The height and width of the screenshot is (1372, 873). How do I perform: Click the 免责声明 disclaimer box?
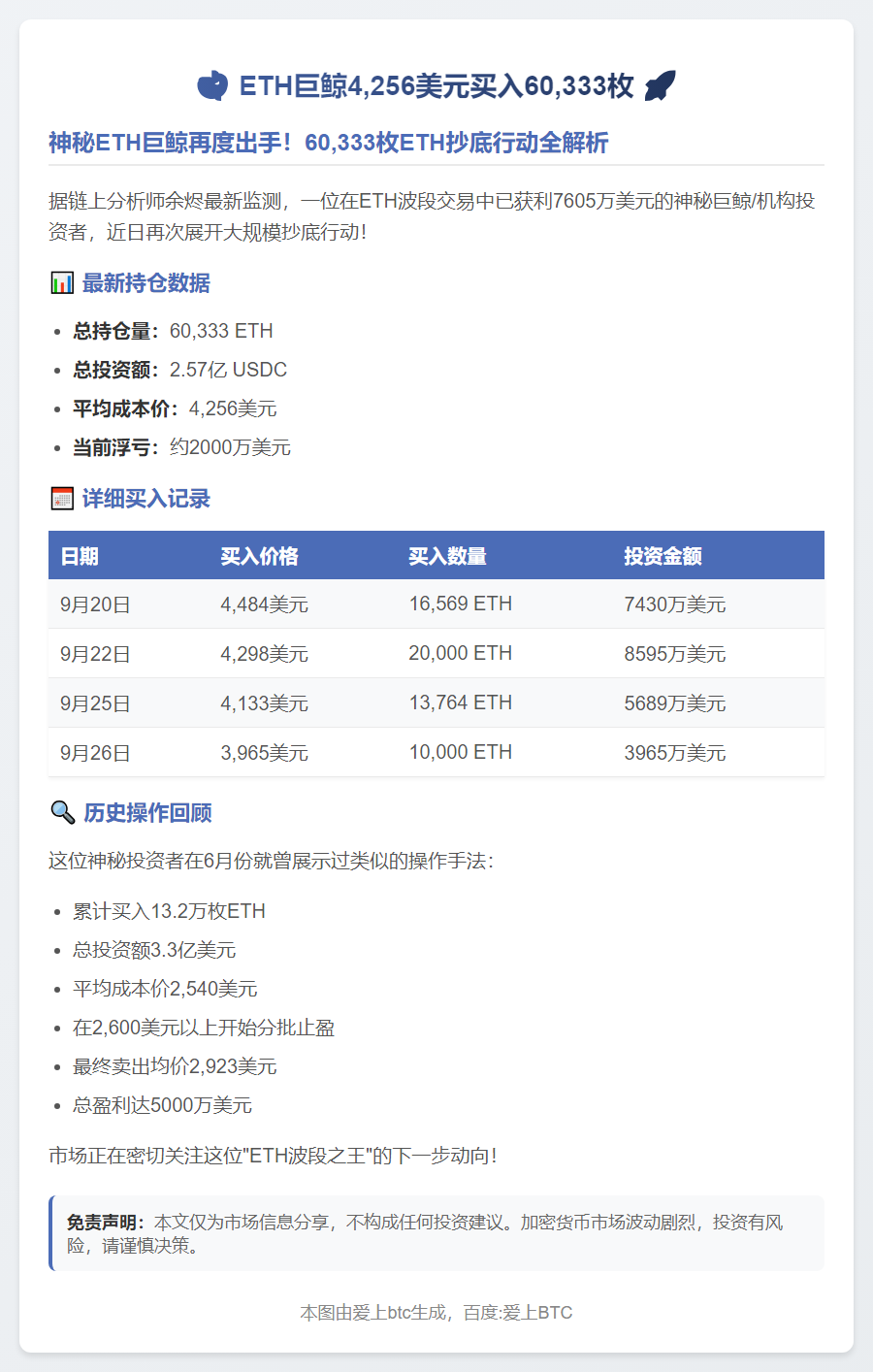tap(436, 1233)
